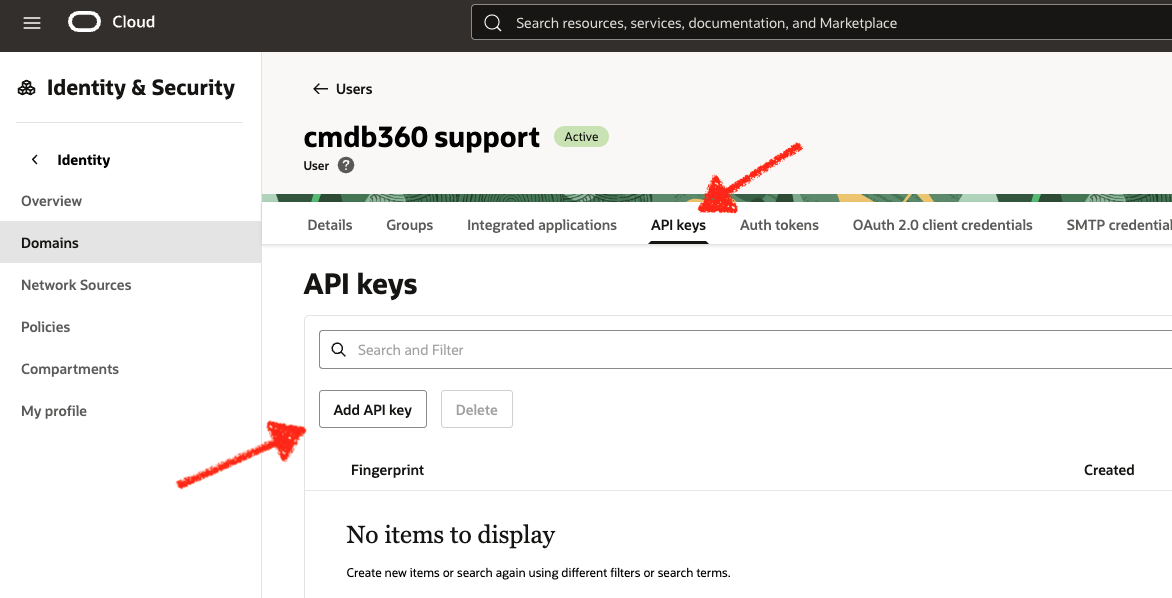Open the SMTP credentials tab
This screenshot has height=598, width=1172.
click(x=1119, y=225)
